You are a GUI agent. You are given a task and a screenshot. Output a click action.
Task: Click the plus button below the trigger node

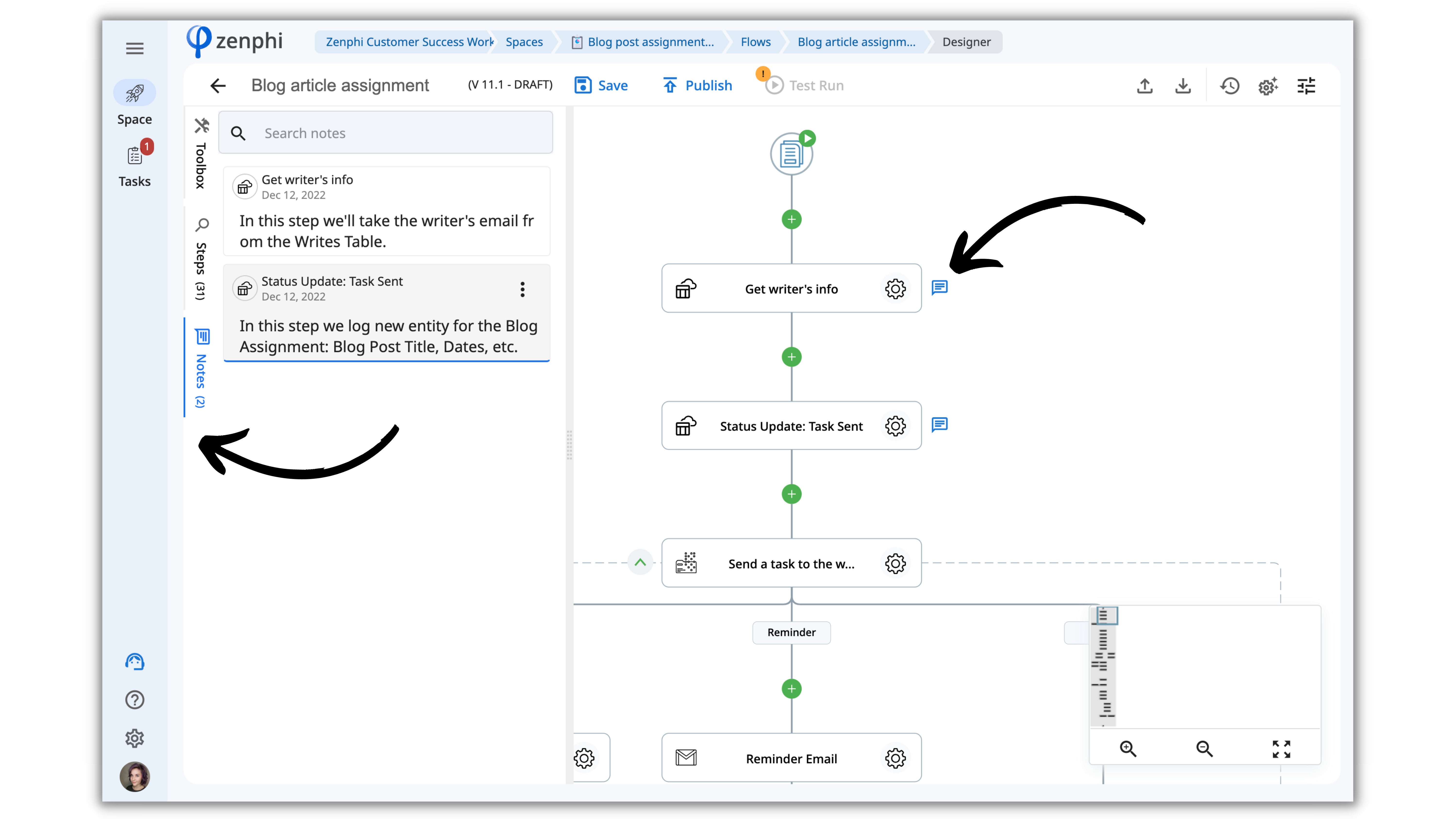[x=791, y=219]
